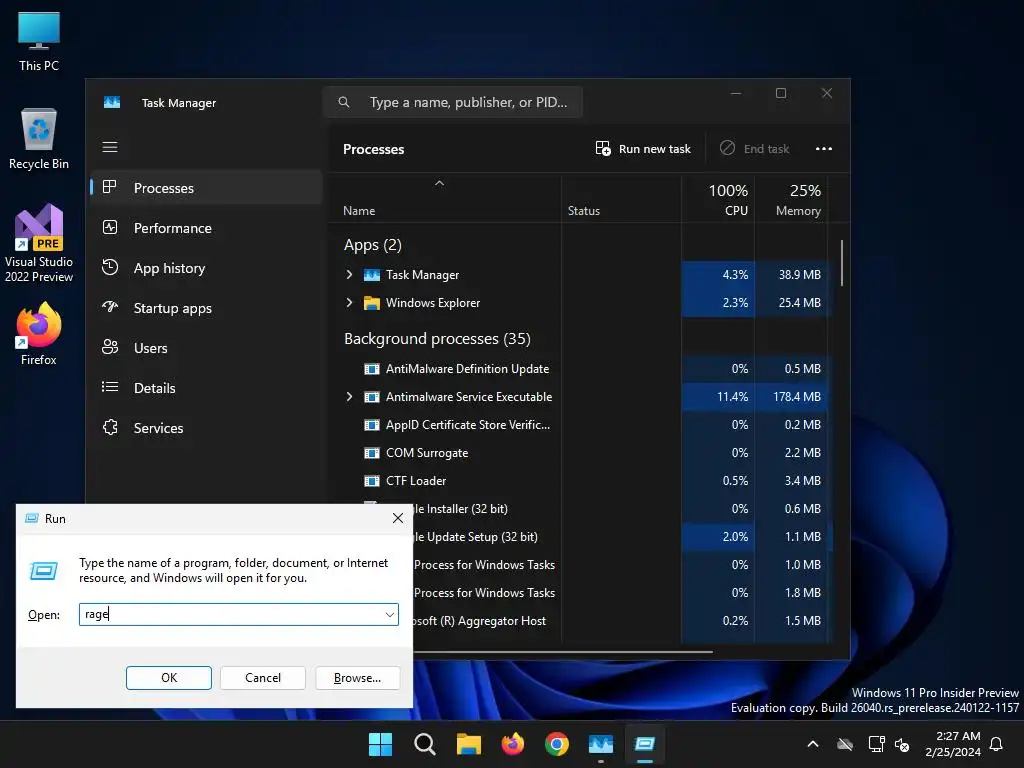Image resolution: width=1024 pixels, height=768 pixels.
Task: Maximize the Task Manager window
Action: click(780, 93)
